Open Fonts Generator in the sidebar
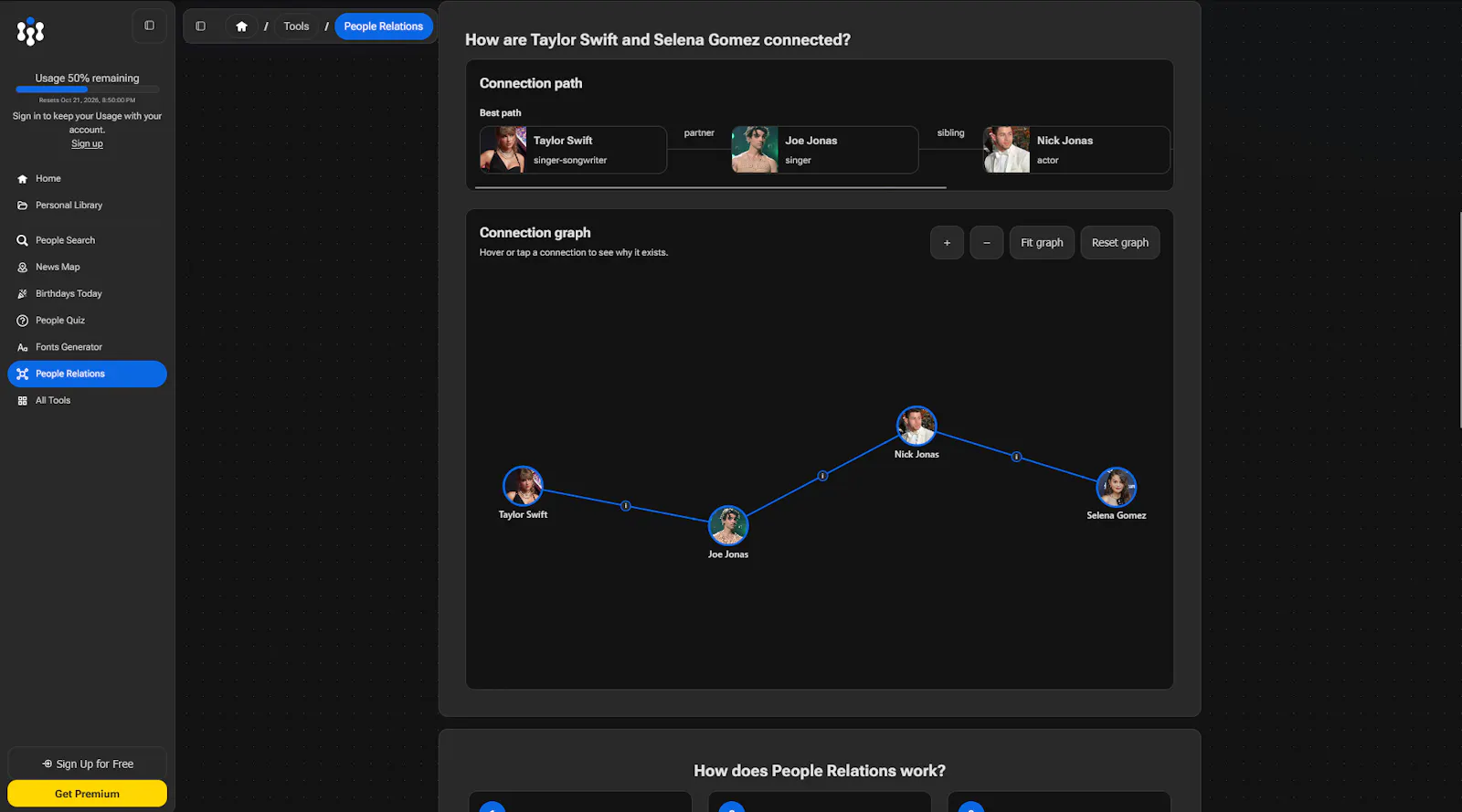The width and height of the screenshot is (1462, 812). (87, 347)
